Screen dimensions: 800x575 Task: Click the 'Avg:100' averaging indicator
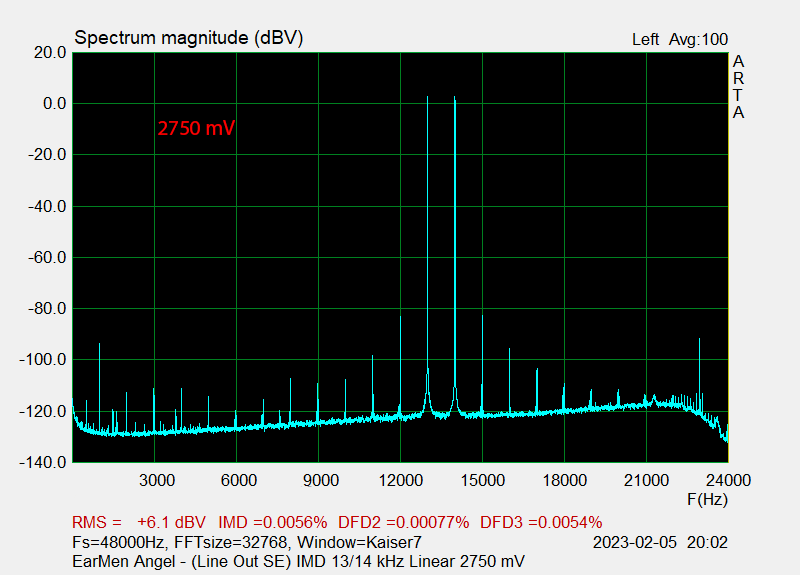pyautogui.click(x=698, y=40)
